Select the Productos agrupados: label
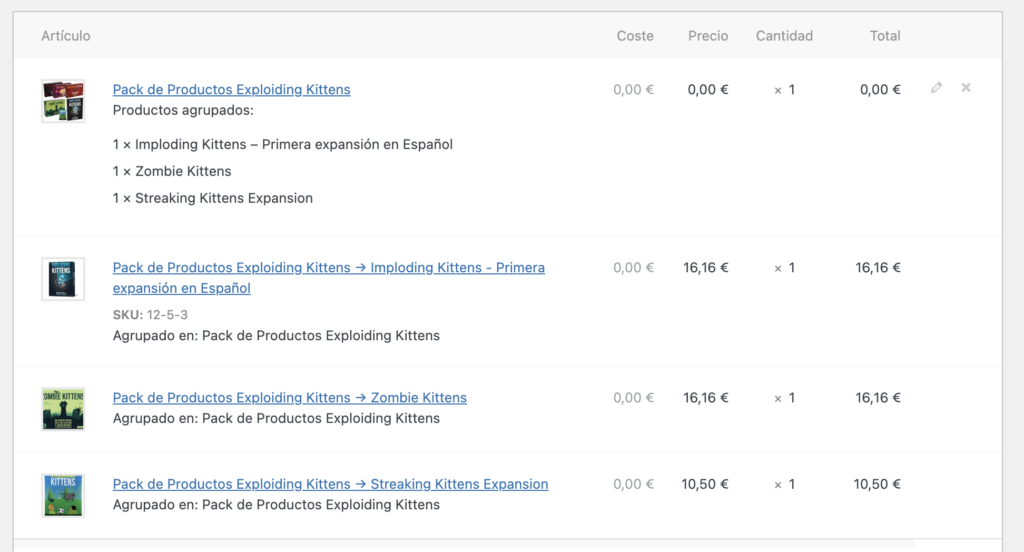This screenshot has width=1024, height=552. (x=183, y=110)
